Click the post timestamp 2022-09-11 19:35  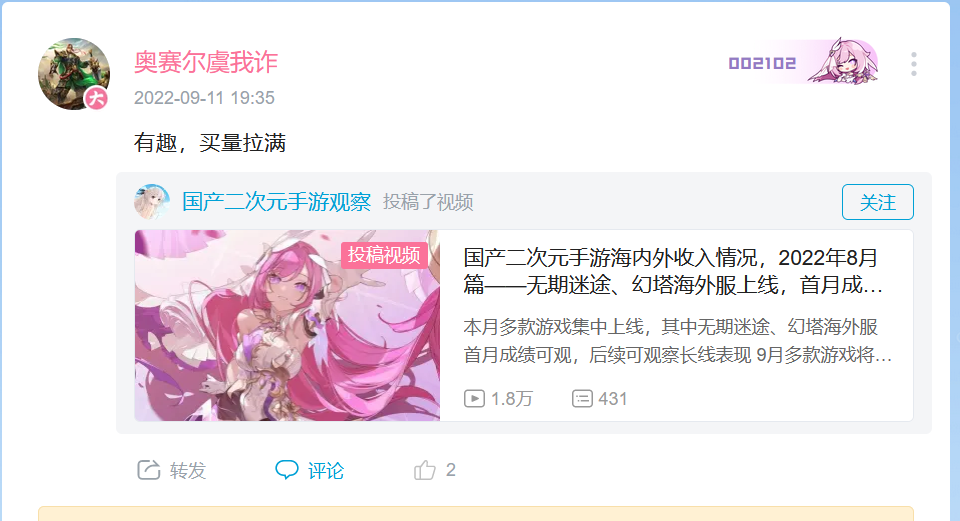(x=204, y=98)
